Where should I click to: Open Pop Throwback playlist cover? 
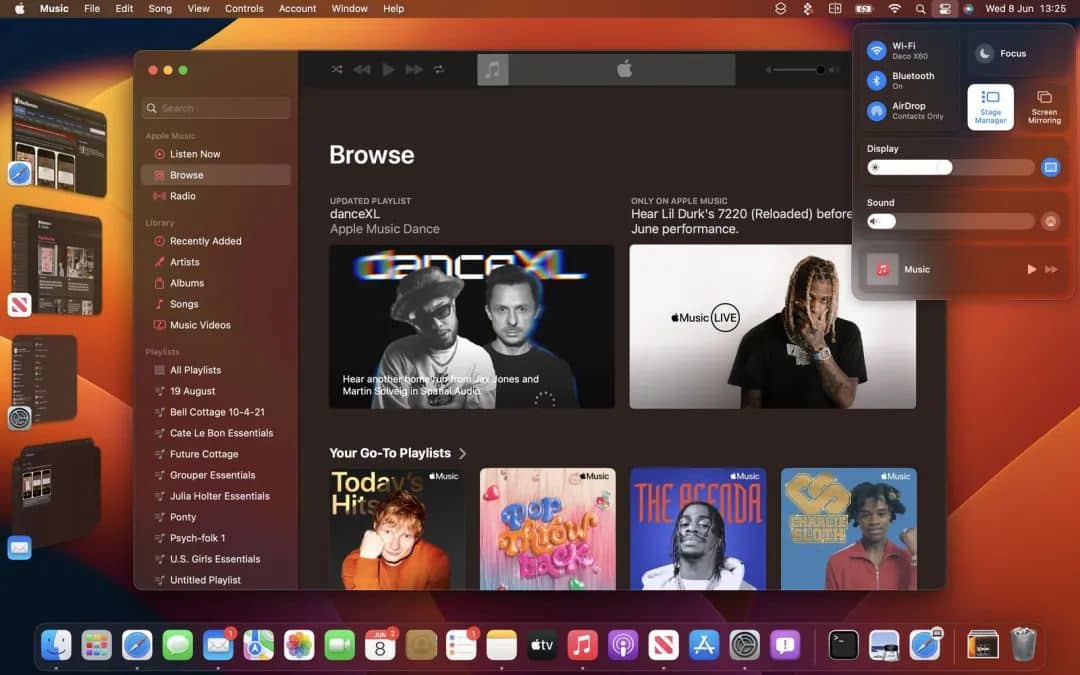548,529
